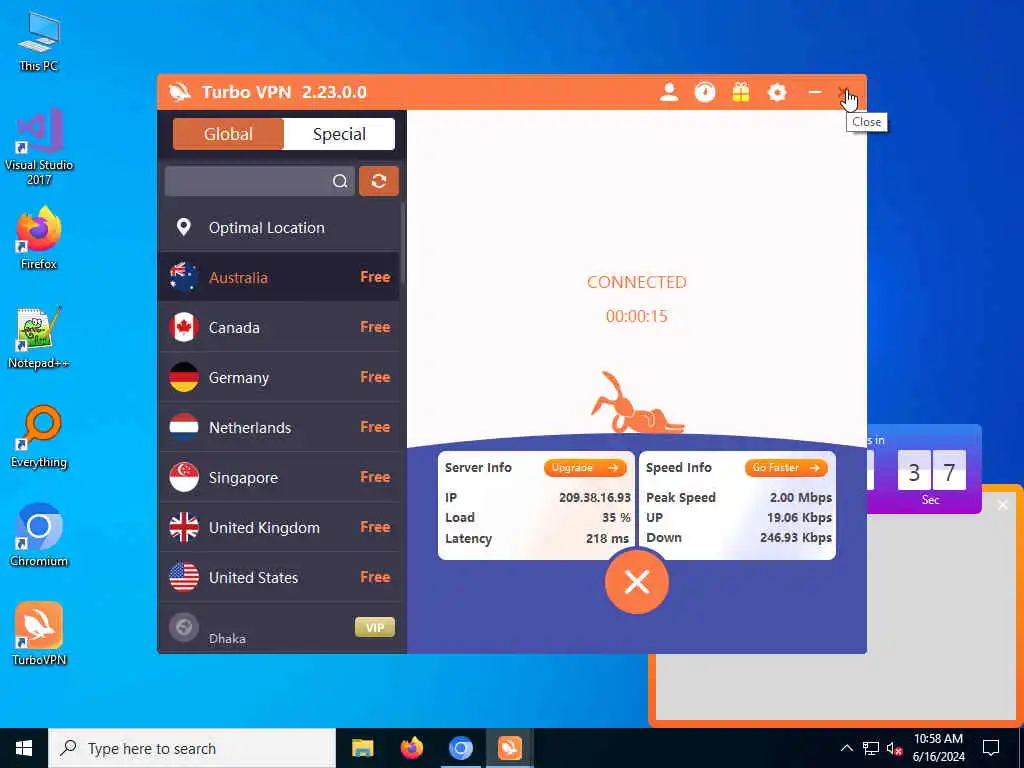
Task: Select Chromium desktop shortcut
Action: [39, 536]
